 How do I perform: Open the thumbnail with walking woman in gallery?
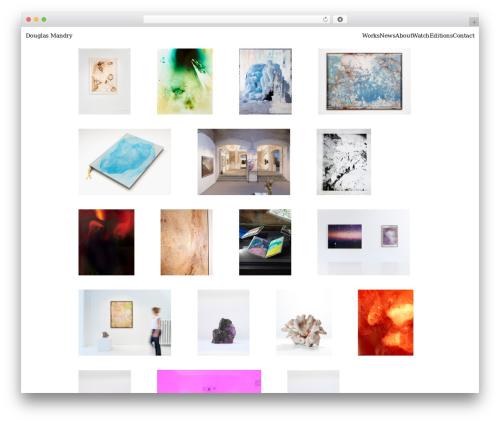125,322
